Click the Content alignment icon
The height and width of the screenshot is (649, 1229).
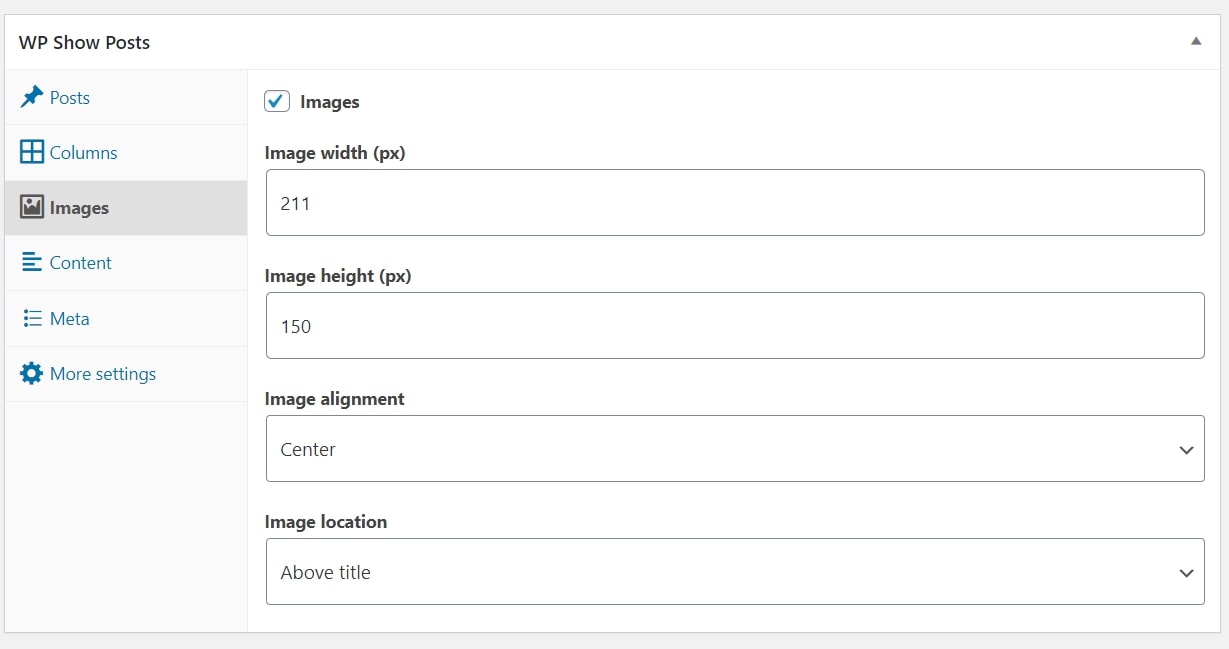(31, 262)
